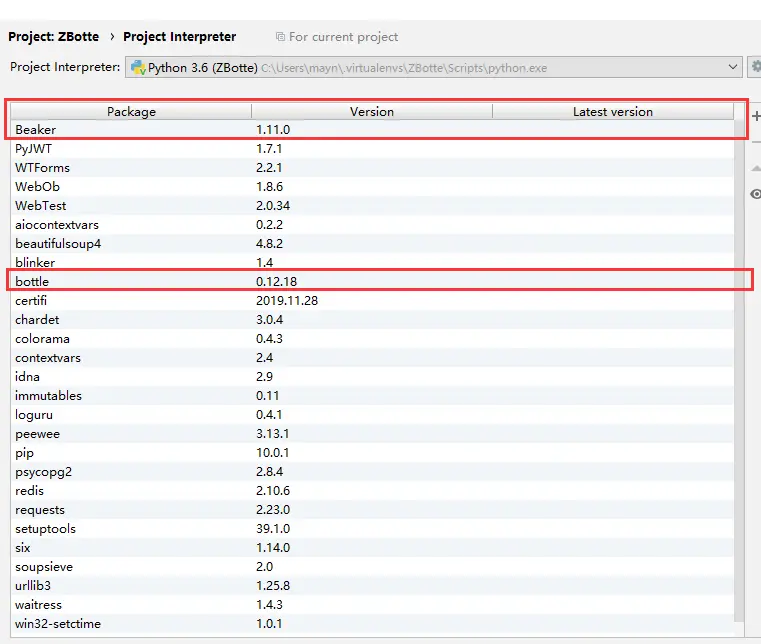
Task: Go to Project: ZBotte breadcrumb
Action: tap(53, 37)
